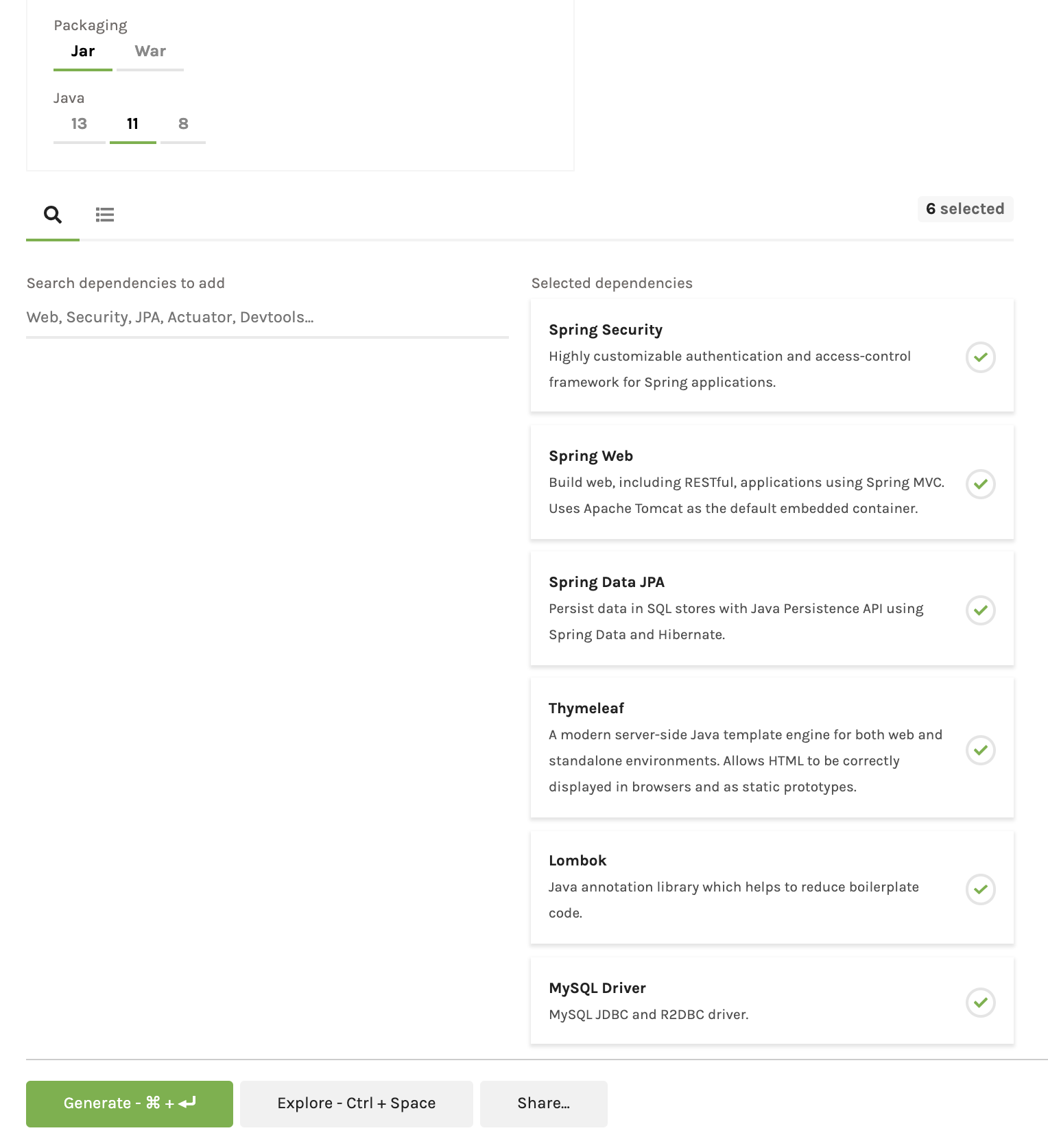This screenshot has height=1148, width=1048.
Task: Toggle off the Thymeleaf checkmark icon
Action: (x=980, y=750)
